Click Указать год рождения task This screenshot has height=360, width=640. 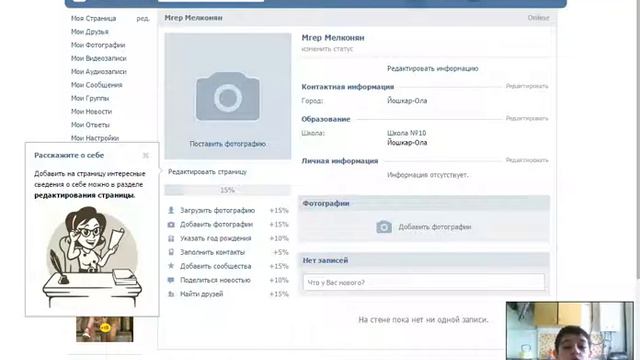click(216, 238)
